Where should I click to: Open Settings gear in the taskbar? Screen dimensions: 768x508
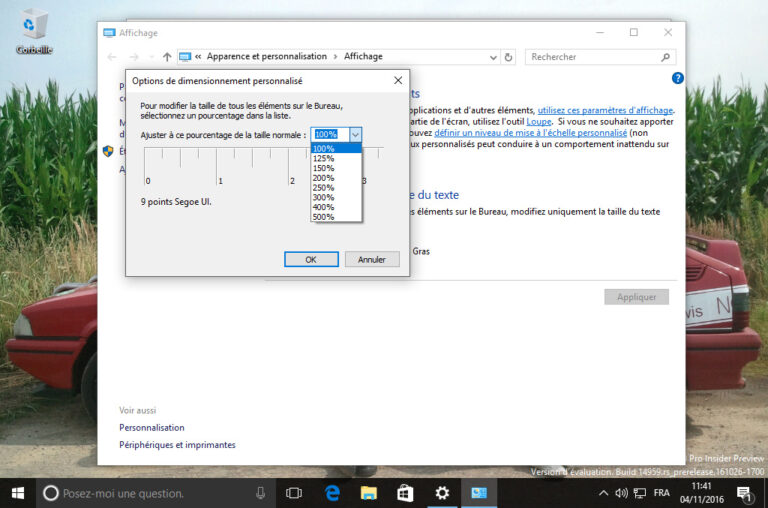(441, 493)
